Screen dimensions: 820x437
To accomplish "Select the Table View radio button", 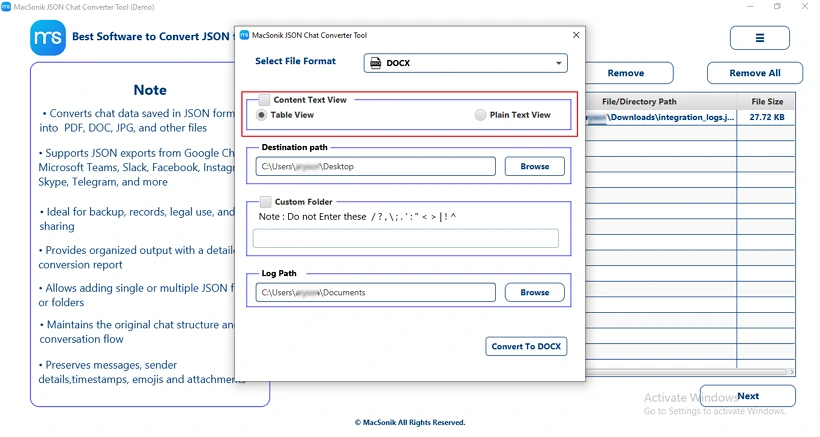I will click(261, 115).
